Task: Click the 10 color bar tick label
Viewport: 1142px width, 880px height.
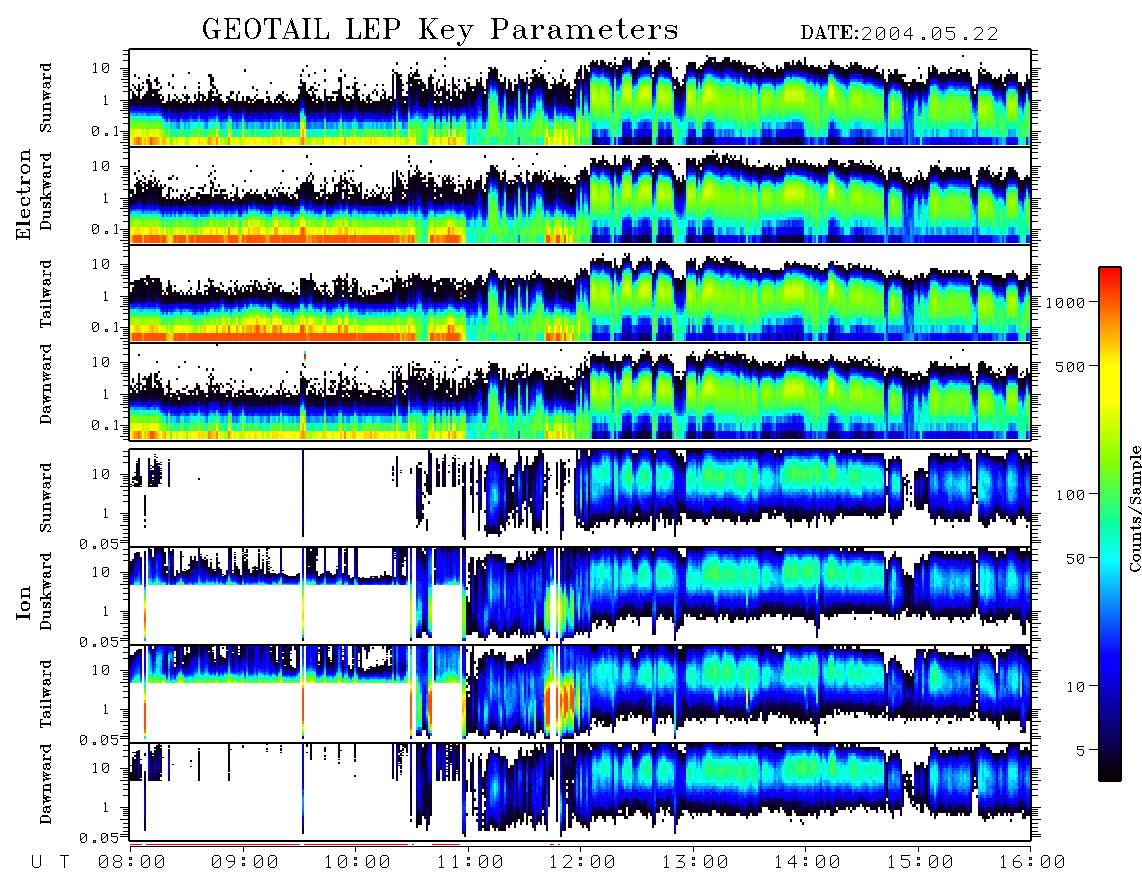Action: point(1075,686)
